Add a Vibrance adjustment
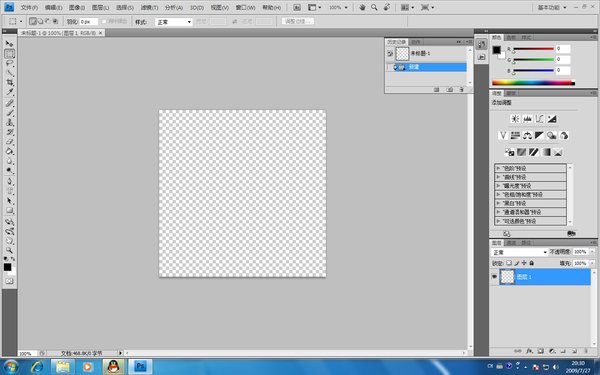This screenshot has width=600, height=375. coord(503,135)
